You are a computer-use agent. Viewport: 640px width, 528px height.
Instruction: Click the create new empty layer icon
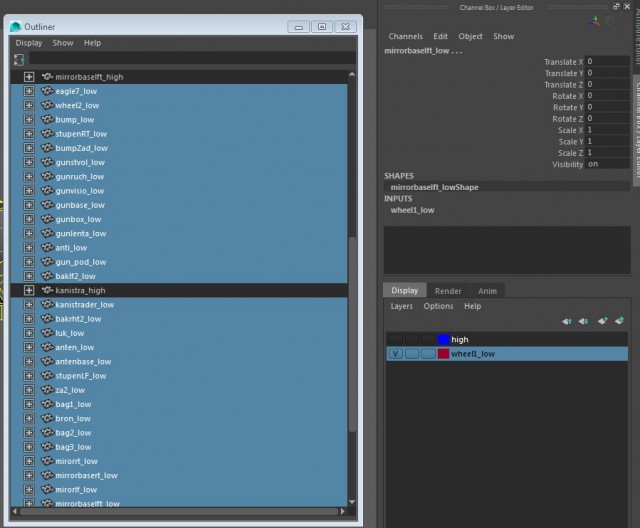coord(602,321)
